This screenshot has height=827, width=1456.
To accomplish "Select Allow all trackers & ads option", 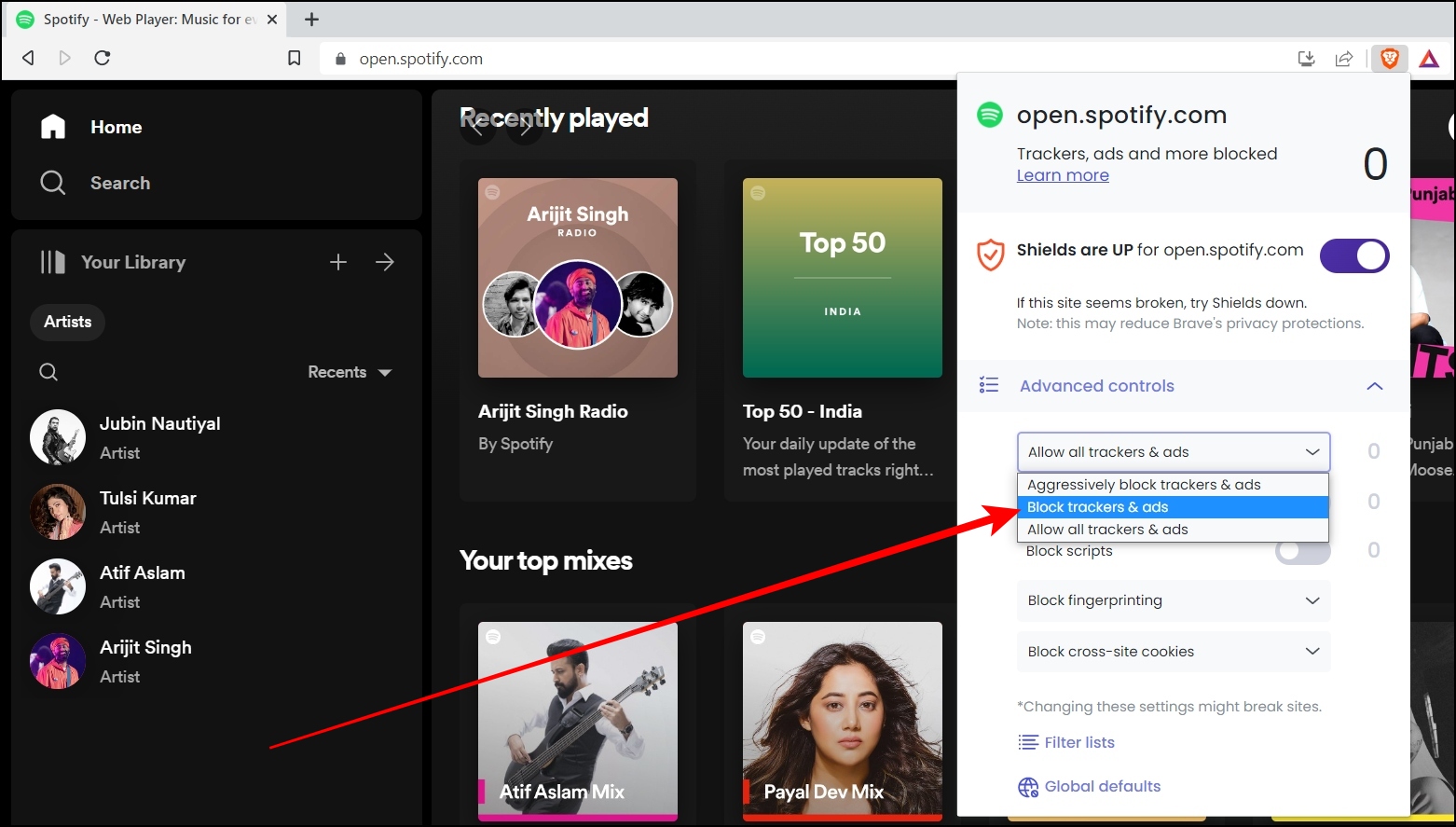I will 1173,530.
